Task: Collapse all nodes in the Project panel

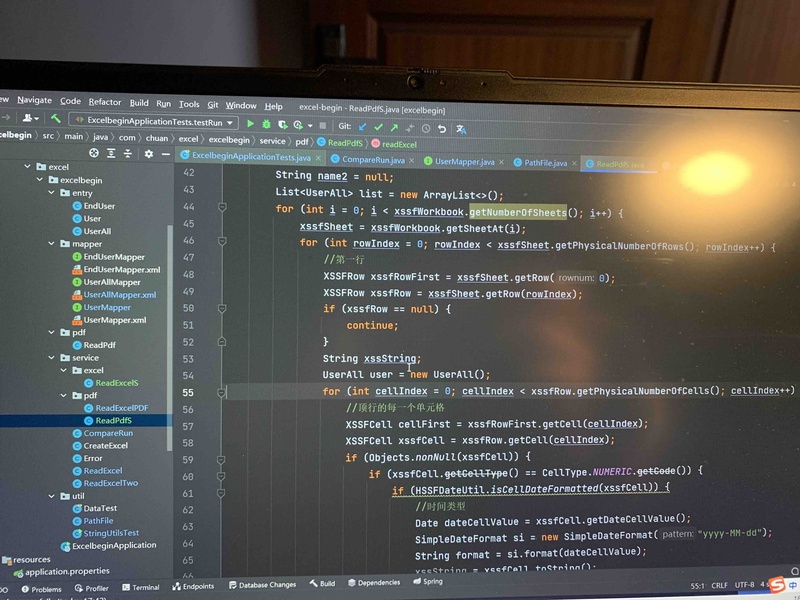Action: coord(128,154)
